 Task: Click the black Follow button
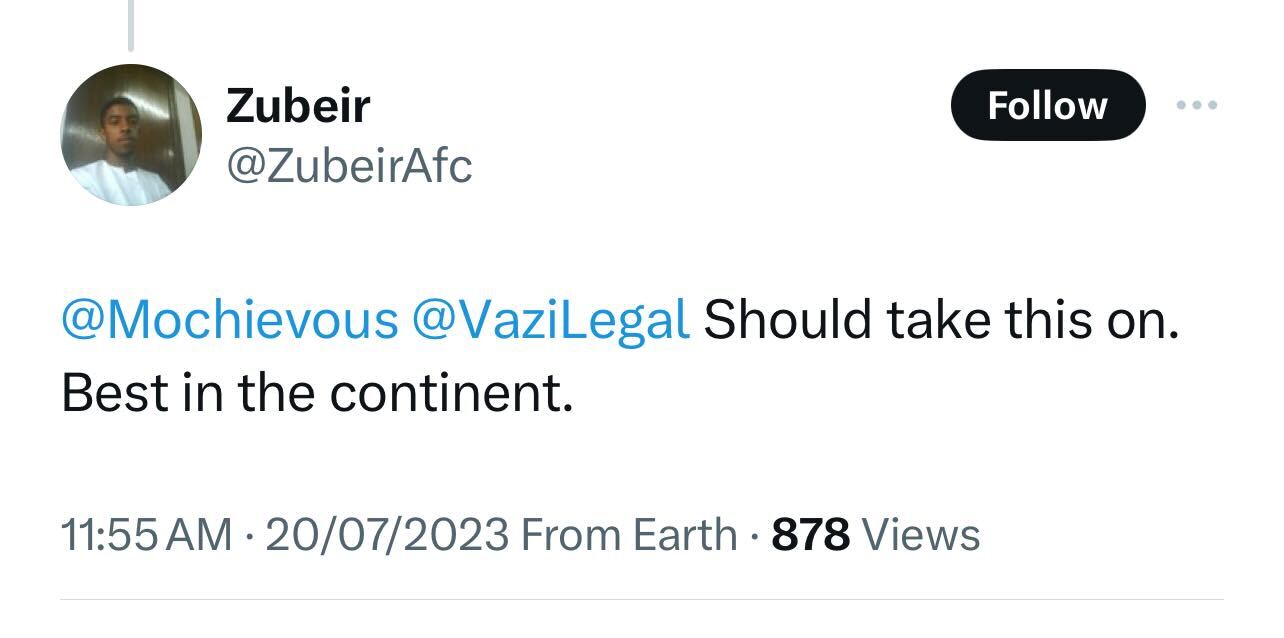tap(1047, 105)
